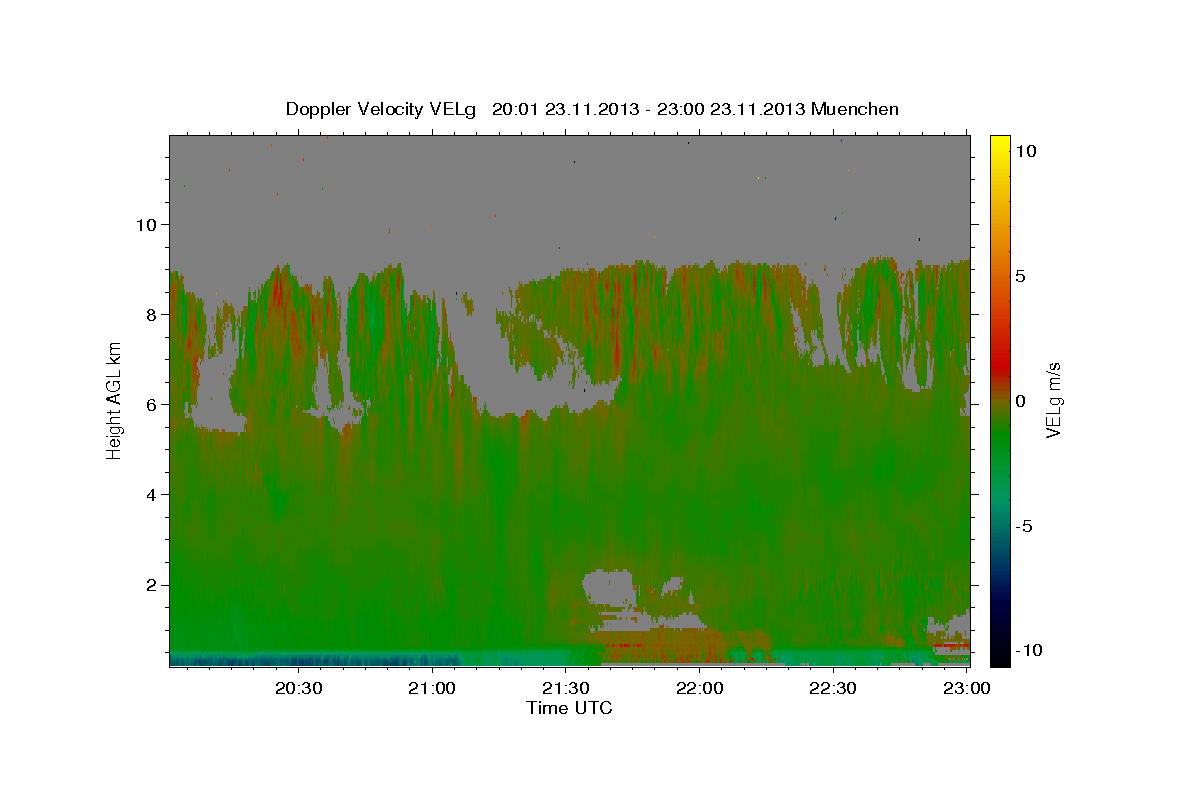Click the yellow top of the colorbar

click(1000, 142)
